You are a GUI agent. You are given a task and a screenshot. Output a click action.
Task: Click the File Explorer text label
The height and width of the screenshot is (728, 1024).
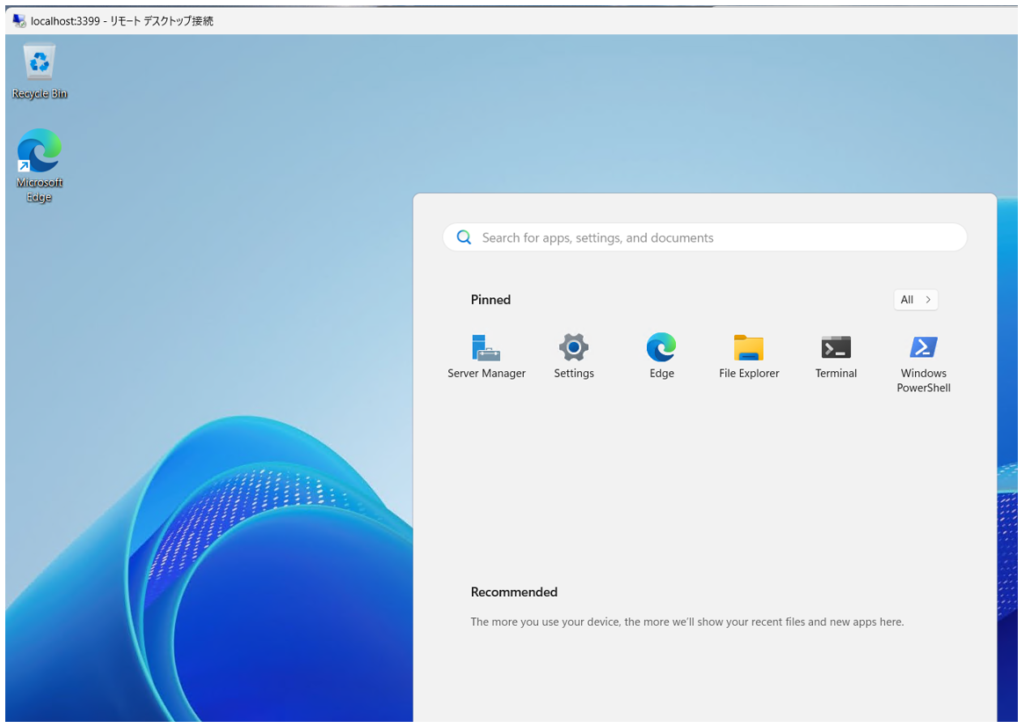pos(748,374)
